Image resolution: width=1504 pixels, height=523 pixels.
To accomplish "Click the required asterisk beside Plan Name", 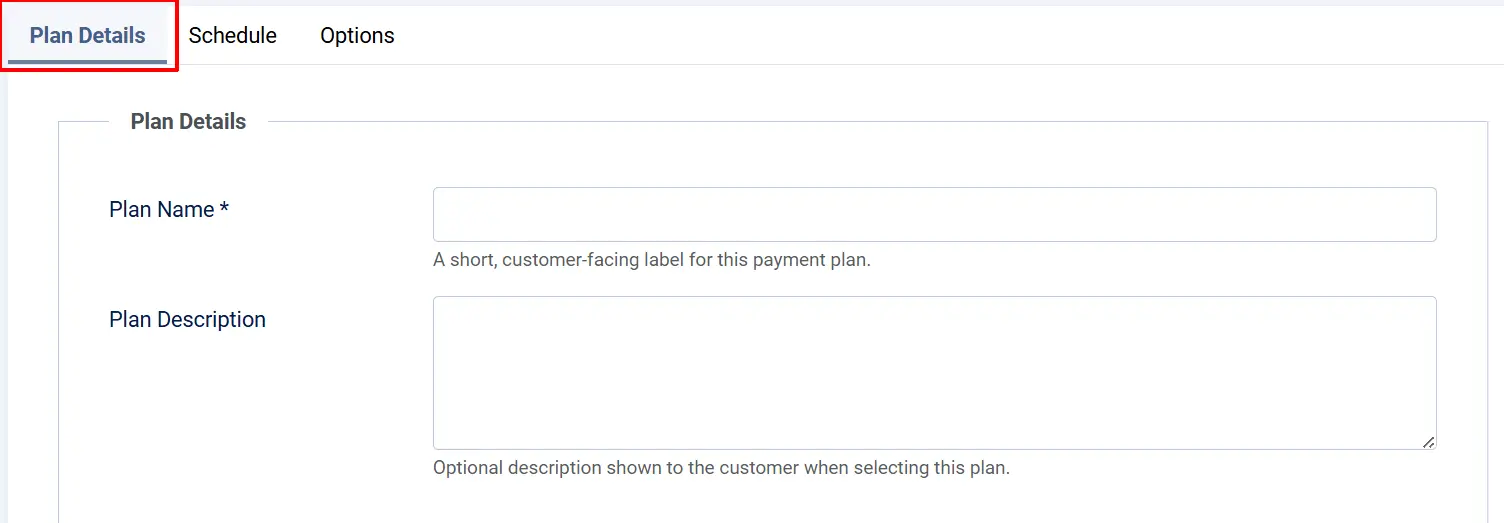I will [225, 209].
